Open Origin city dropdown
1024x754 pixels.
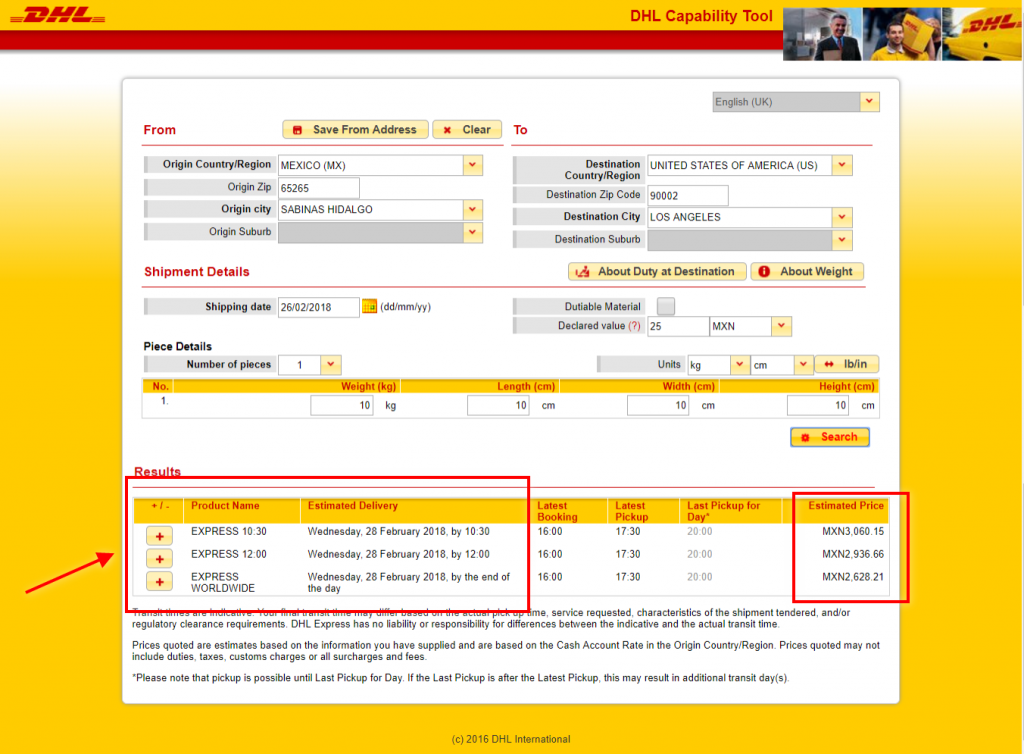point(472,210)
